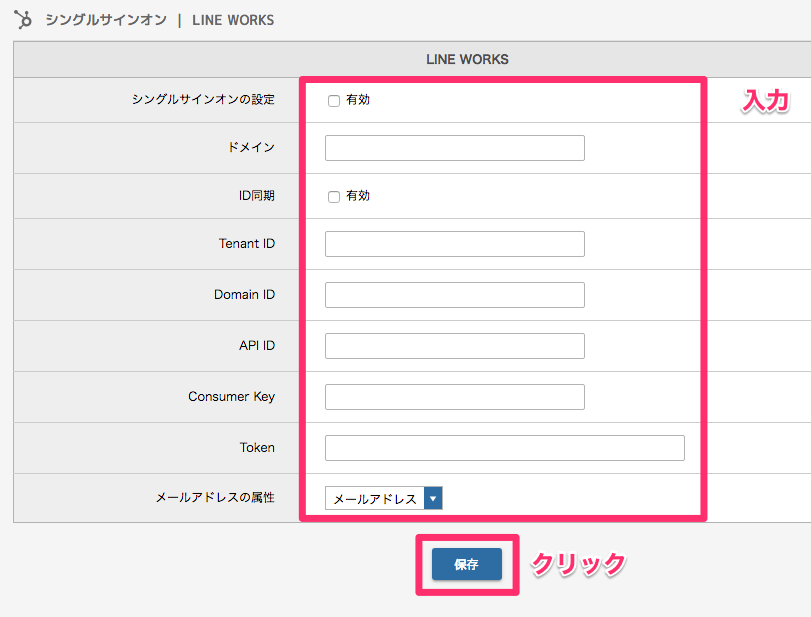Focus the Consumer Key input field
811x617 pixels.
455,397
